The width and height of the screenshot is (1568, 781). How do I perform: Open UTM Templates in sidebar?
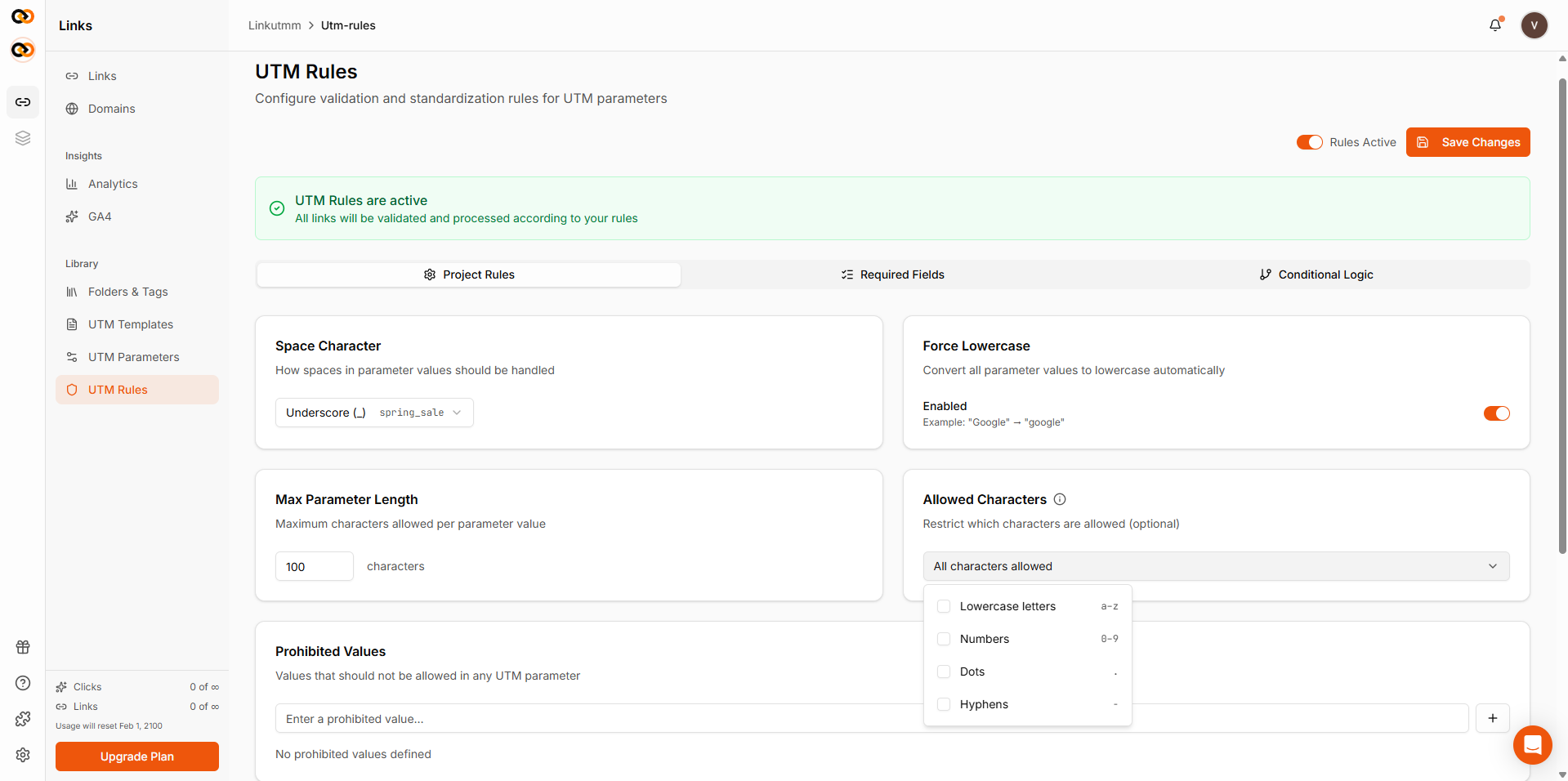pyautogui.click(x=137, y=324)
